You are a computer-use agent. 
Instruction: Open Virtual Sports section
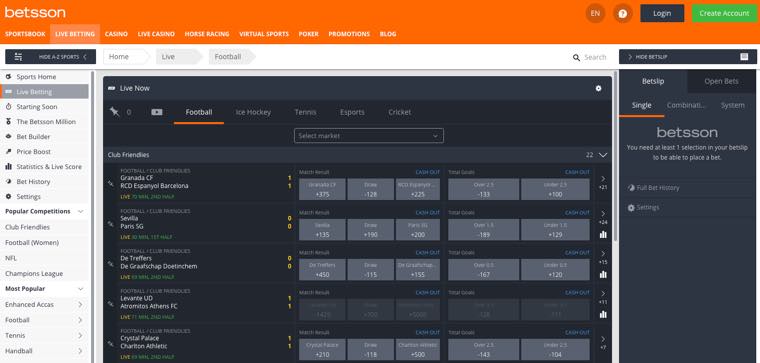point(264,34)
